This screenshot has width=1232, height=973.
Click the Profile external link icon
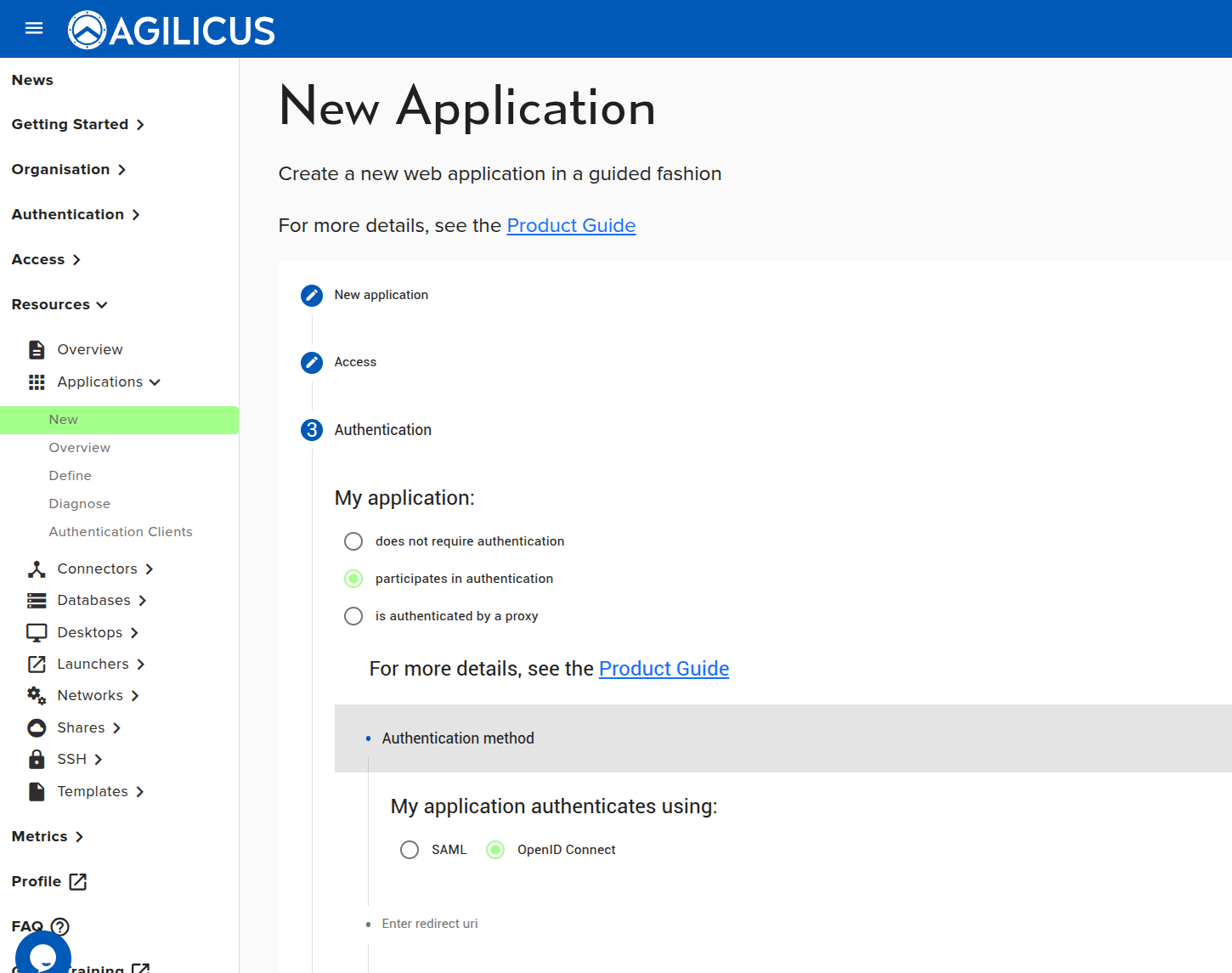pos(78,881)
